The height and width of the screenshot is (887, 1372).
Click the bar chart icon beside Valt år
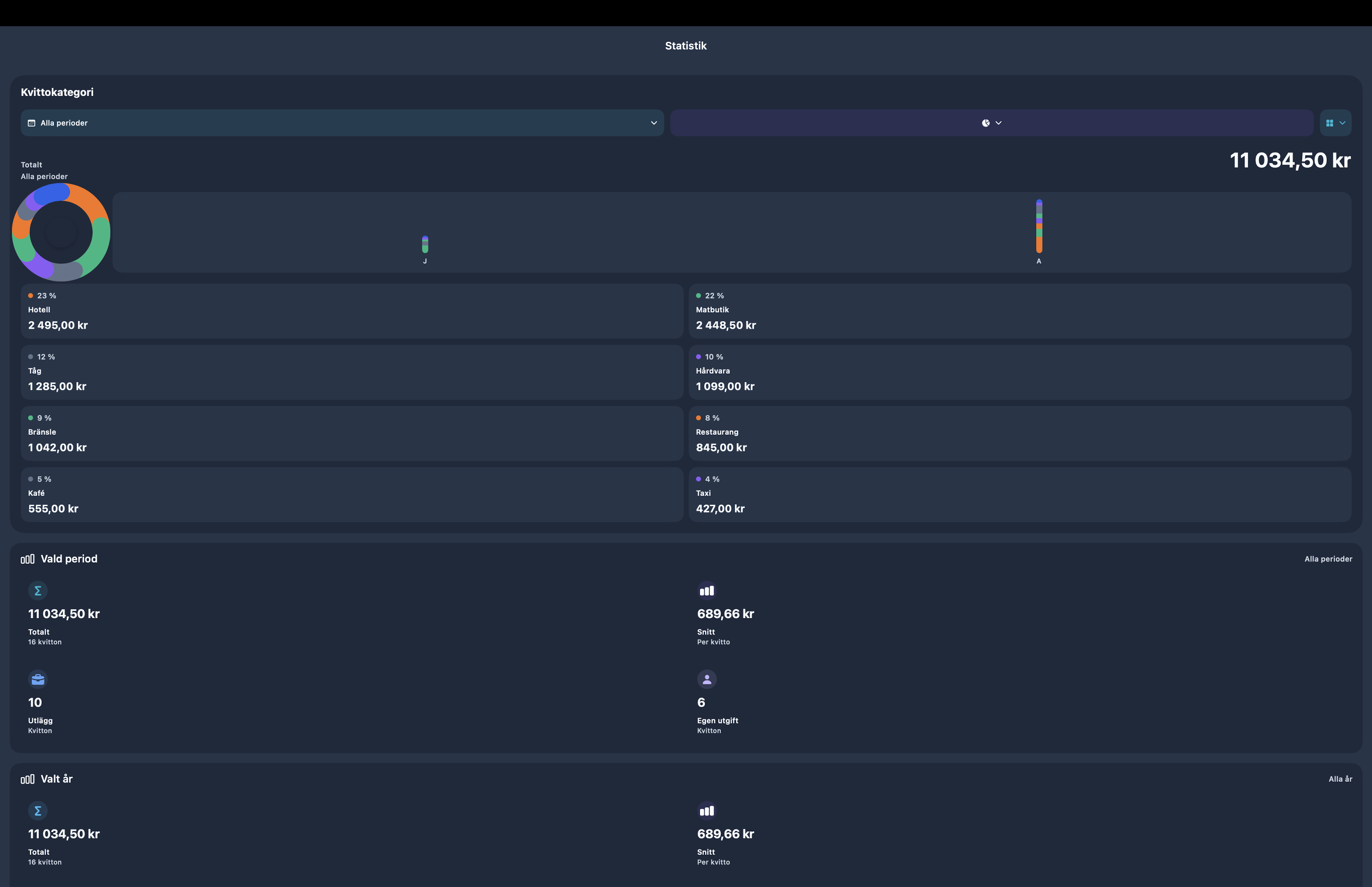point(28,779)
